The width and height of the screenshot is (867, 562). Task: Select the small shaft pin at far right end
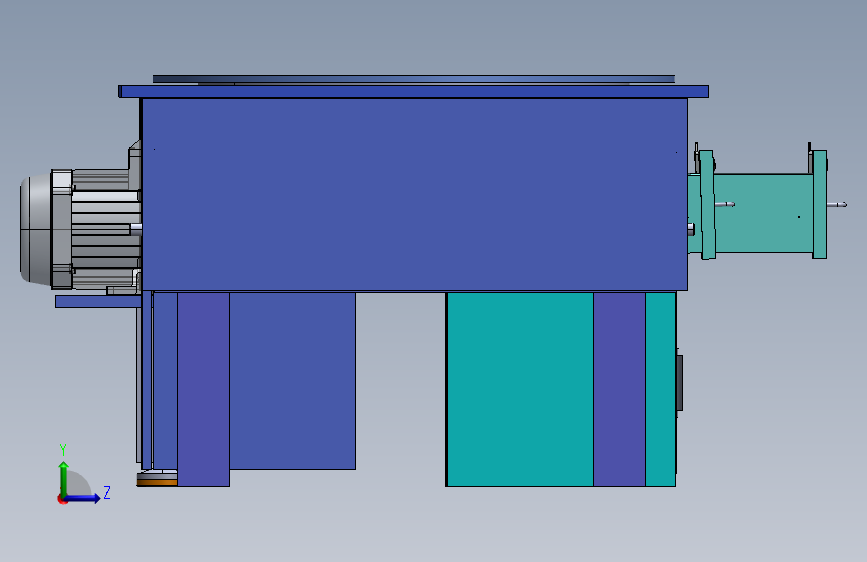837,205
